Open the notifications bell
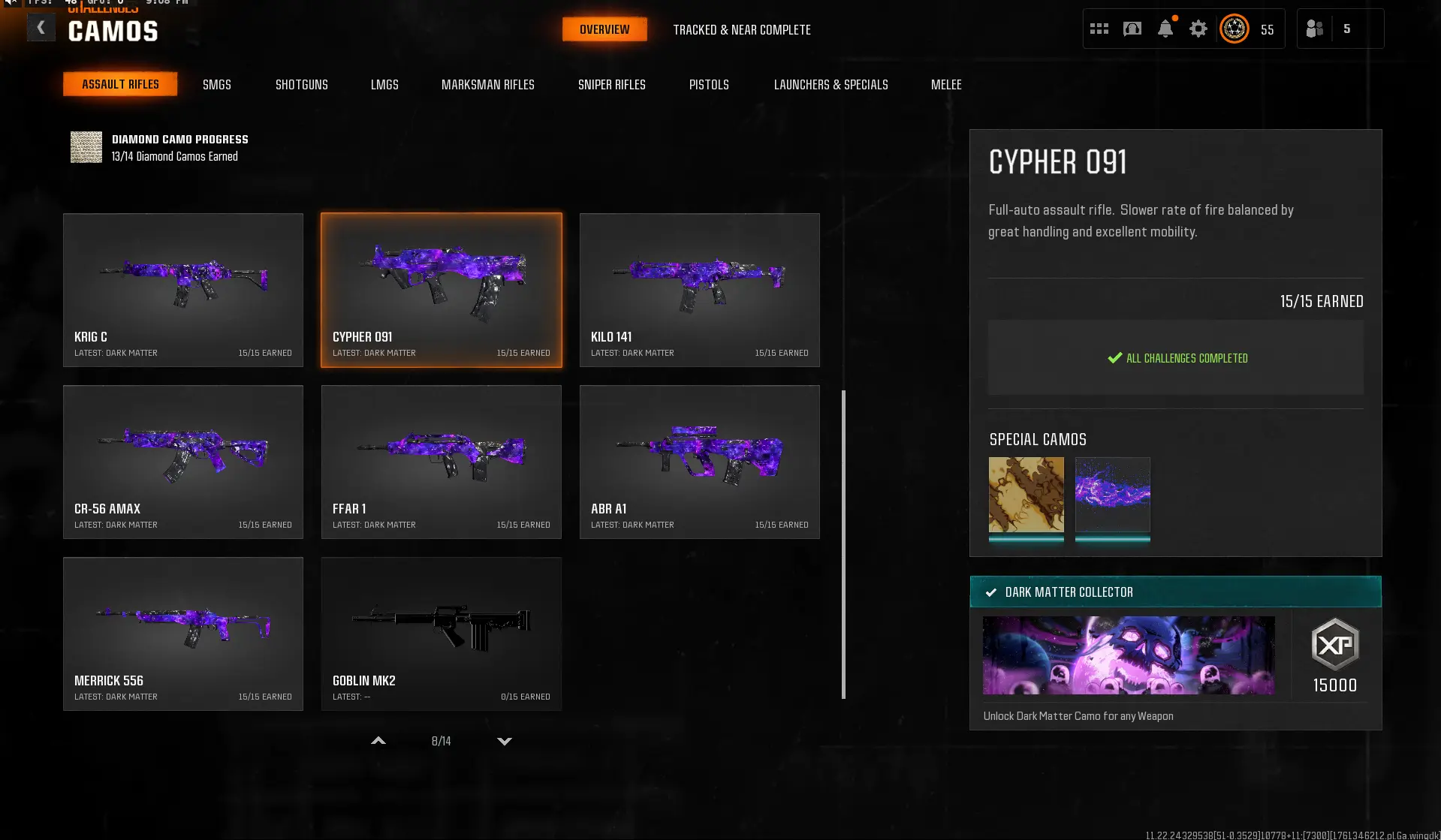Screen dimensions: 1441x840 (1165, 29)
